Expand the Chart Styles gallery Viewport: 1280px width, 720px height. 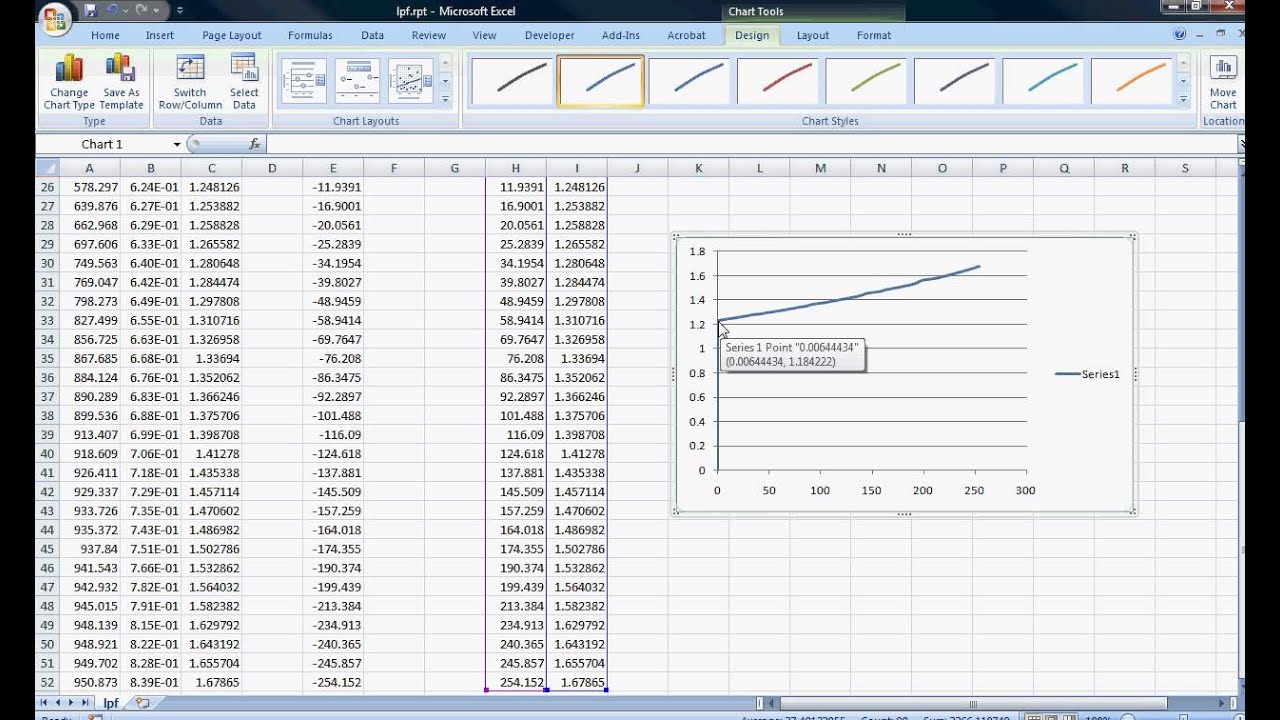pos(1184,99)
